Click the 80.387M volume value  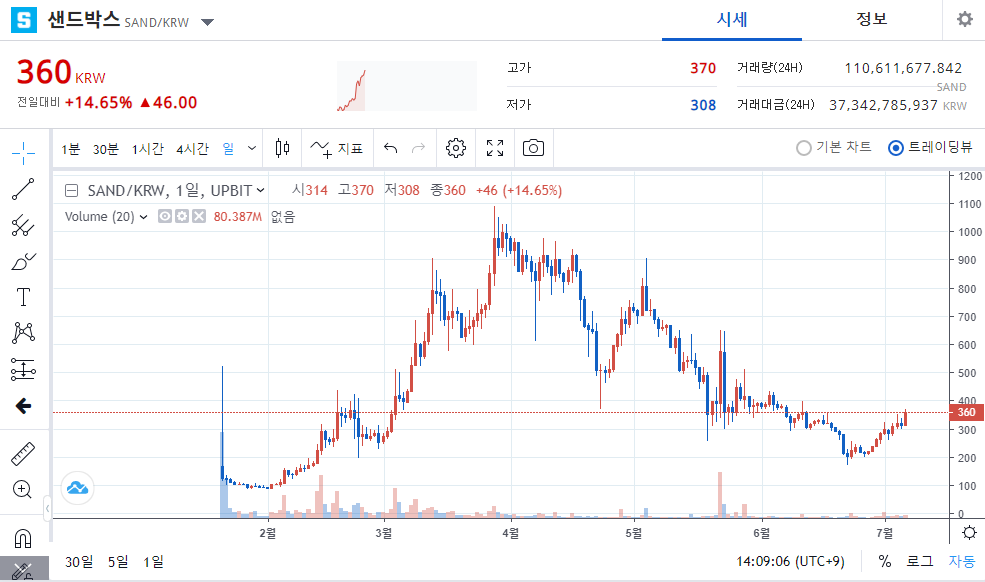pos(237,217)
